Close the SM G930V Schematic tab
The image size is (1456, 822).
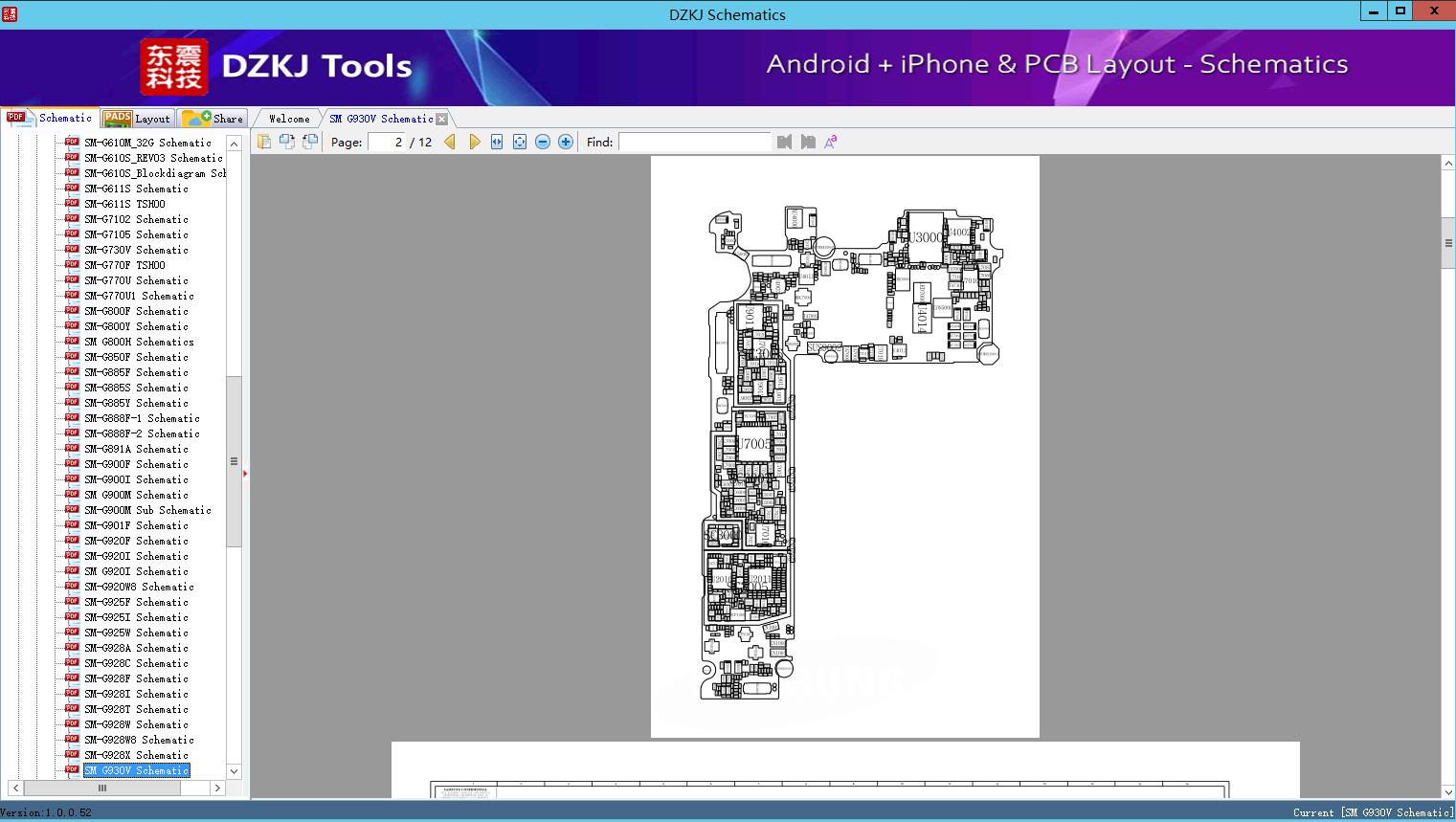[x=441, y=119]
